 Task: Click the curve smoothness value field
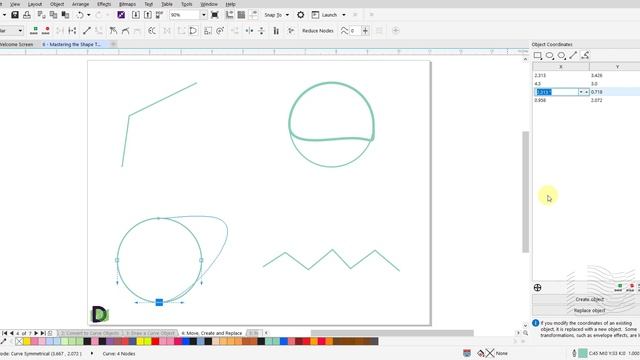click(355, 31)
